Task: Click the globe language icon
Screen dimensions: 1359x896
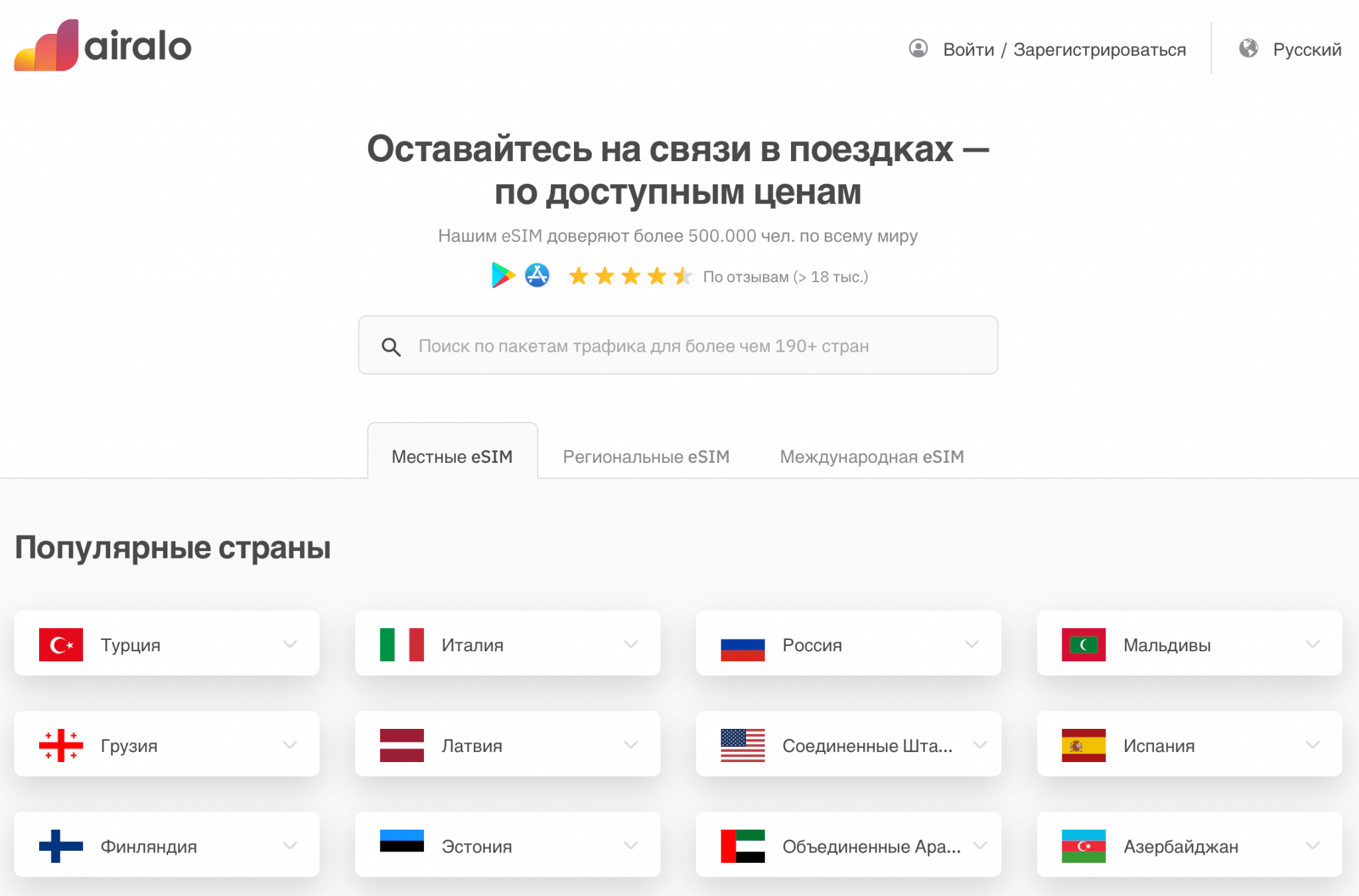Action: coord(1248,48)
